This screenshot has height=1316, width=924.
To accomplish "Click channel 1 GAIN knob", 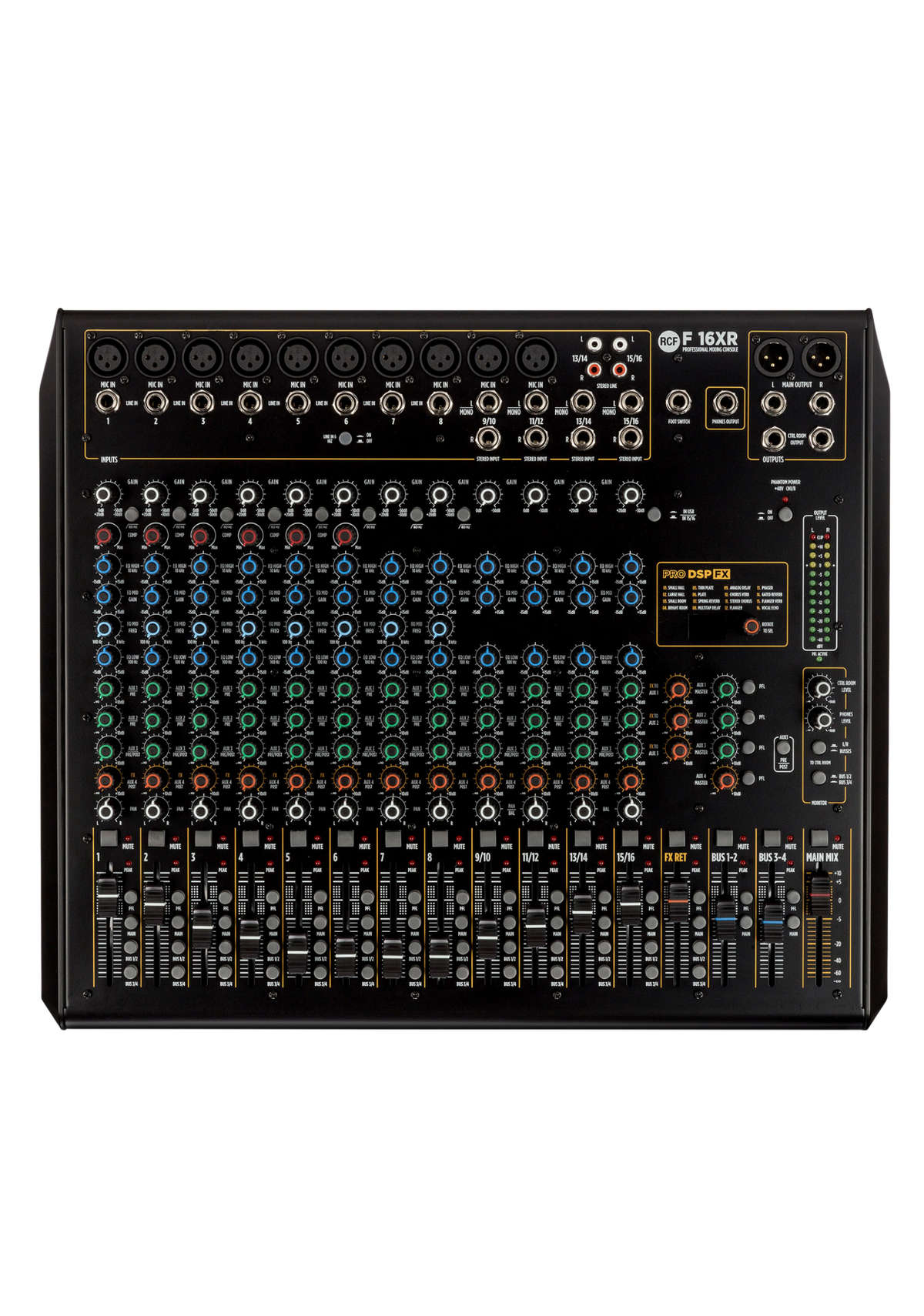I will pos(107,495).
